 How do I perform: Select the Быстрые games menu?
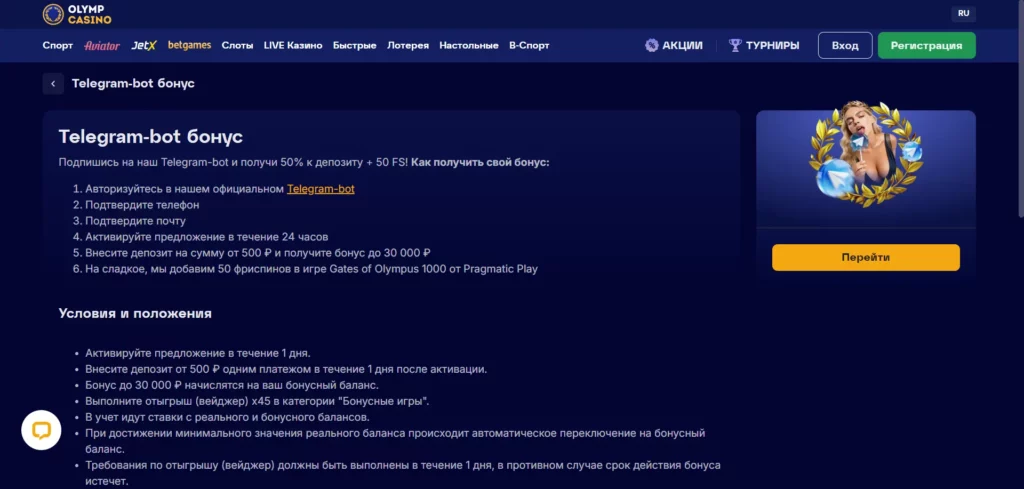pyautogui.click(x=355, y=46)
